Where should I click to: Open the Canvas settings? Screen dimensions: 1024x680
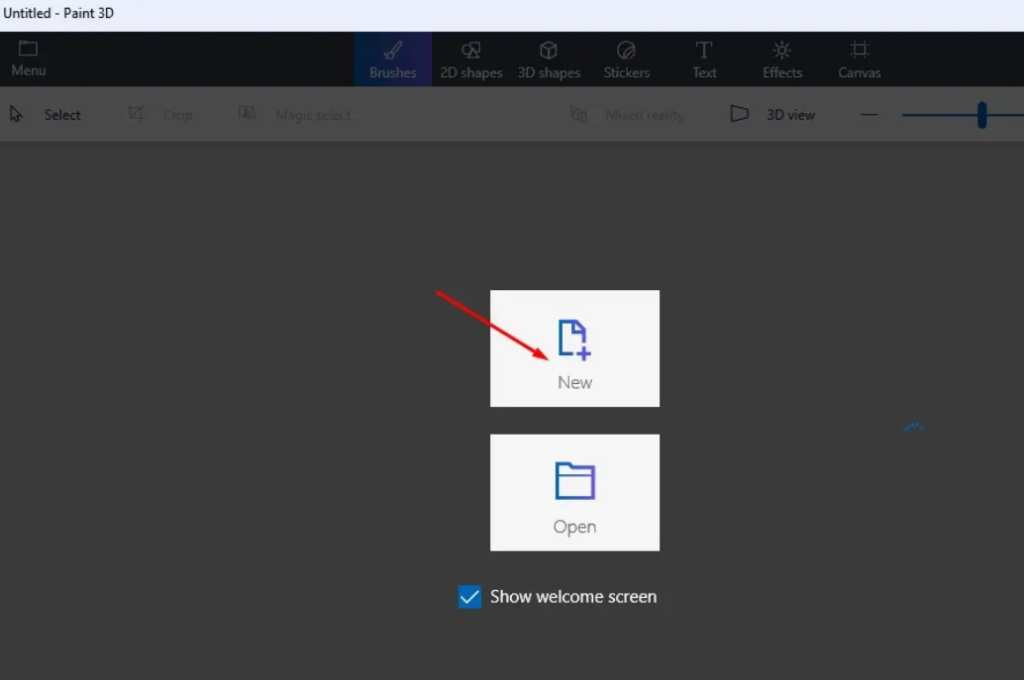tap(859, 60)
